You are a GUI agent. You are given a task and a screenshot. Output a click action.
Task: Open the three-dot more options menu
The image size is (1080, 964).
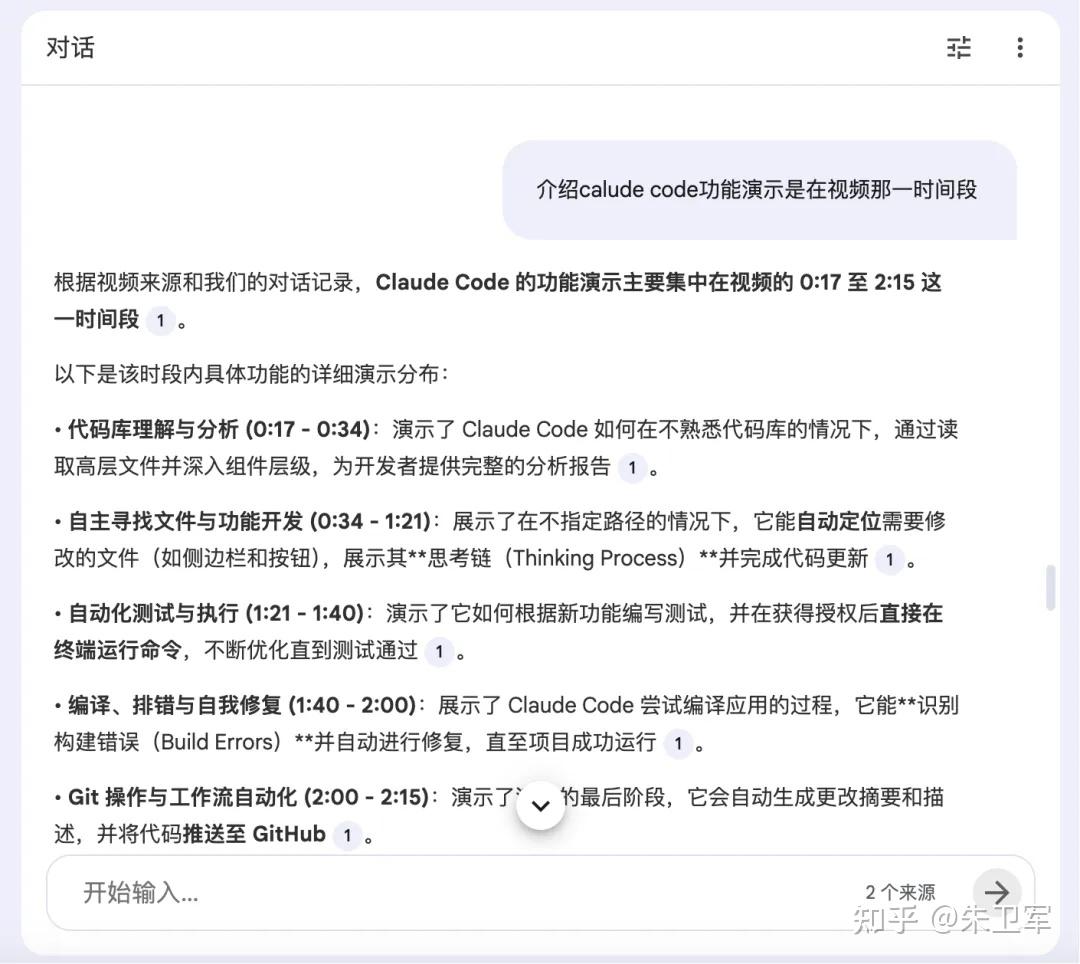(1020, 48)
